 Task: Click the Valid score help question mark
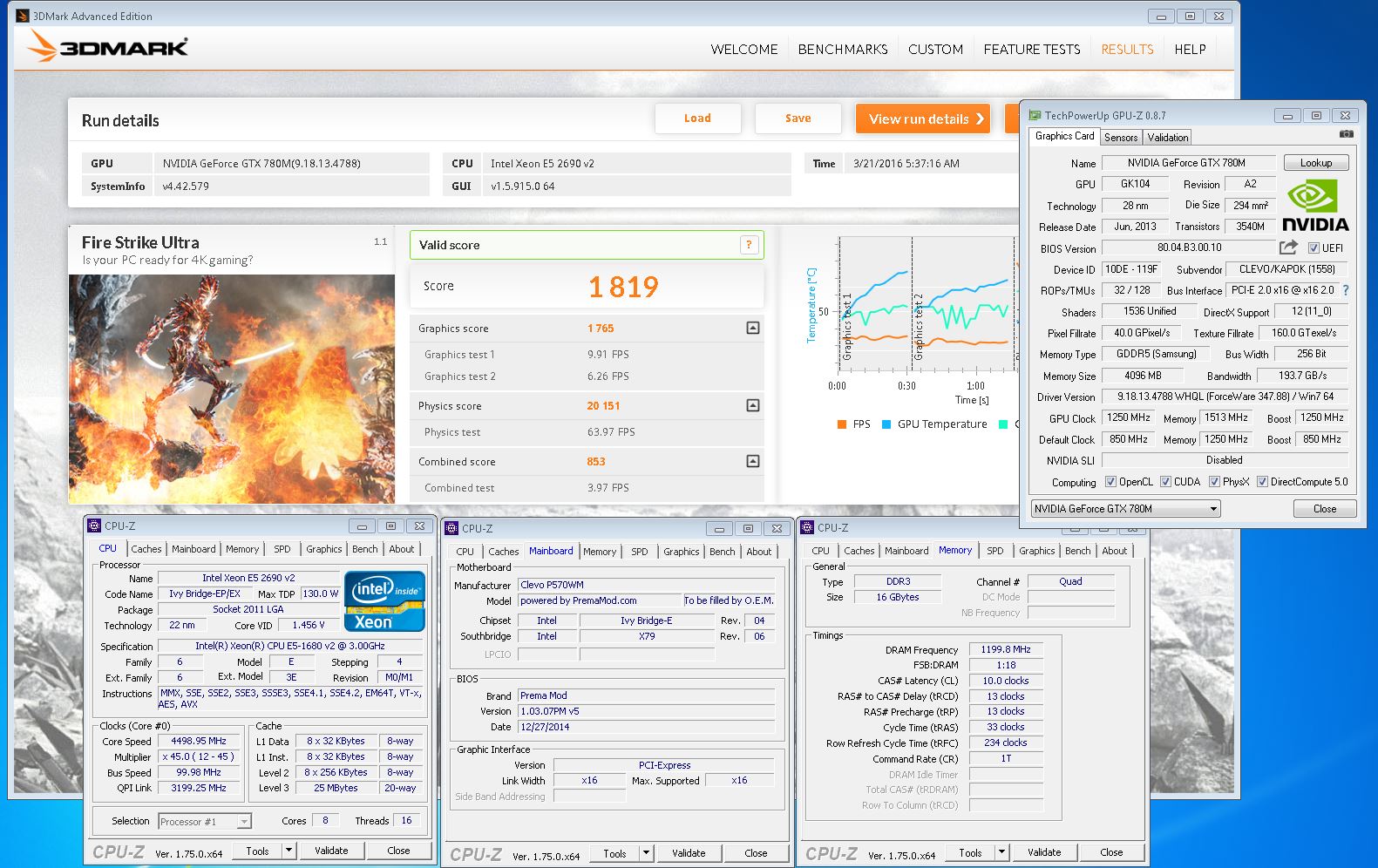(749, 245)
